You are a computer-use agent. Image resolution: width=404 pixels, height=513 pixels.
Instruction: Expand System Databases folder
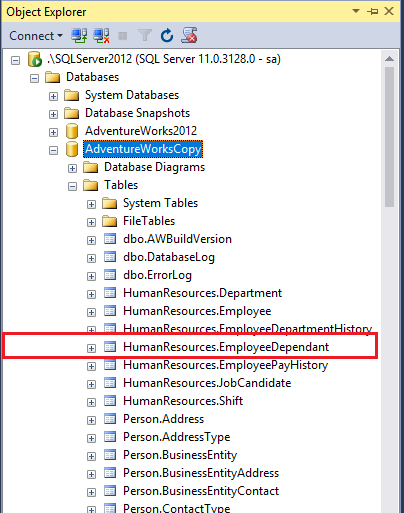(53, 96)
